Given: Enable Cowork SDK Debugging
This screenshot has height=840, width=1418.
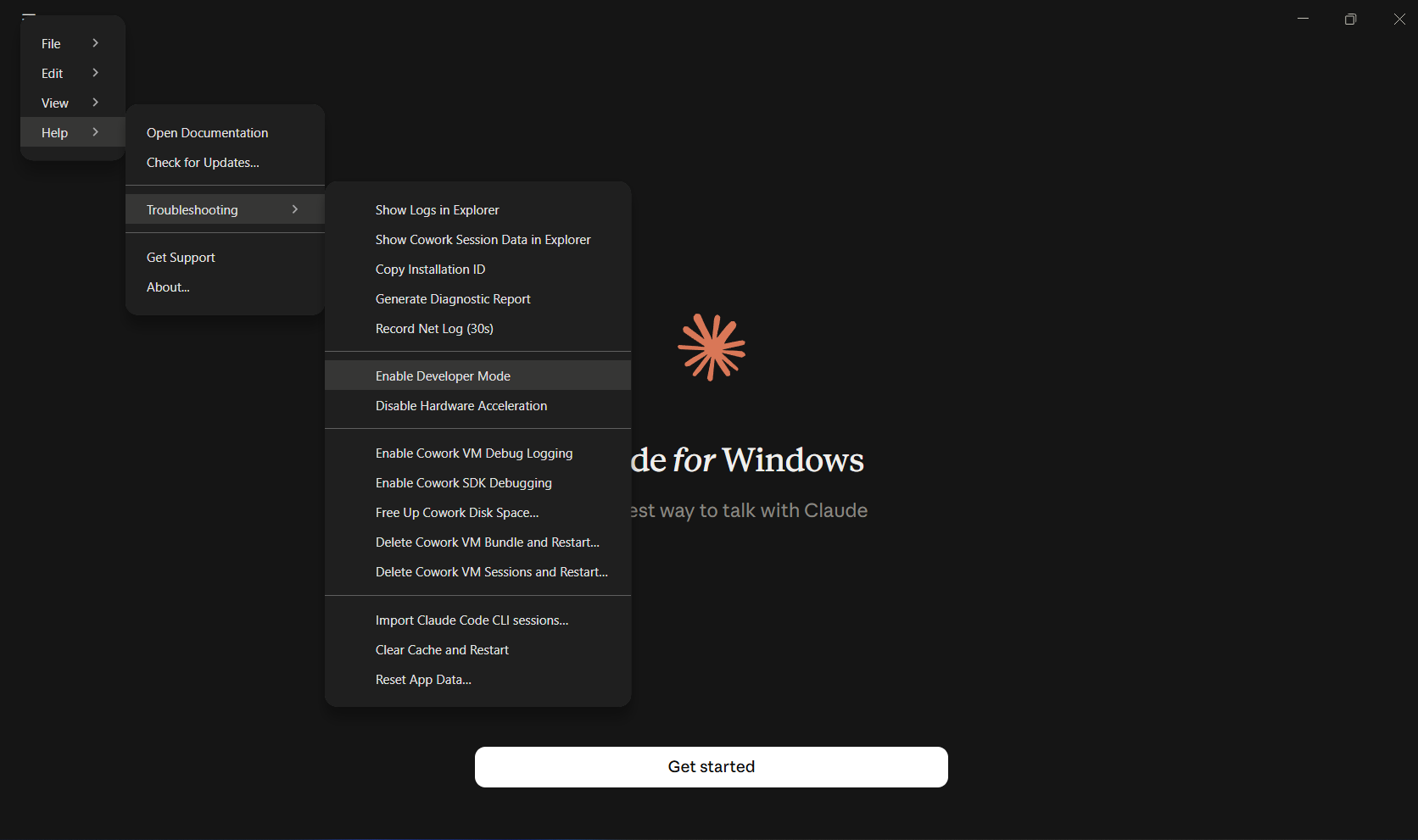Looking at the screenshot, I should [477, 482].
